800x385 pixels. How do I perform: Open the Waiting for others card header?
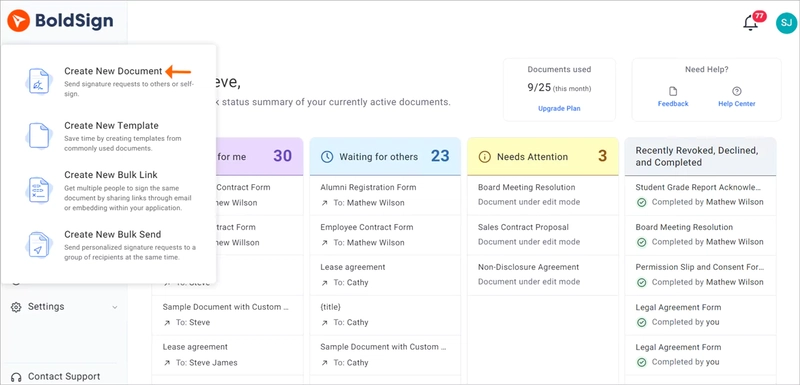(385, 157)
